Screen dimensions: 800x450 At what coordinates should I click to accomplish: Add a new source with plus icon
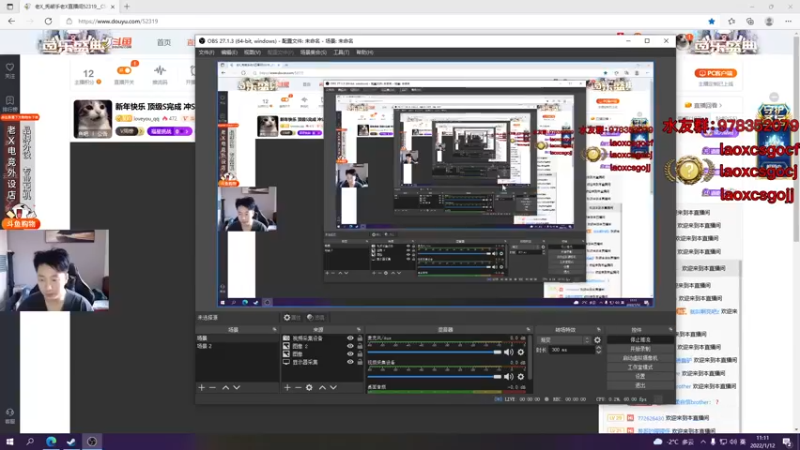tap(287, 388)
